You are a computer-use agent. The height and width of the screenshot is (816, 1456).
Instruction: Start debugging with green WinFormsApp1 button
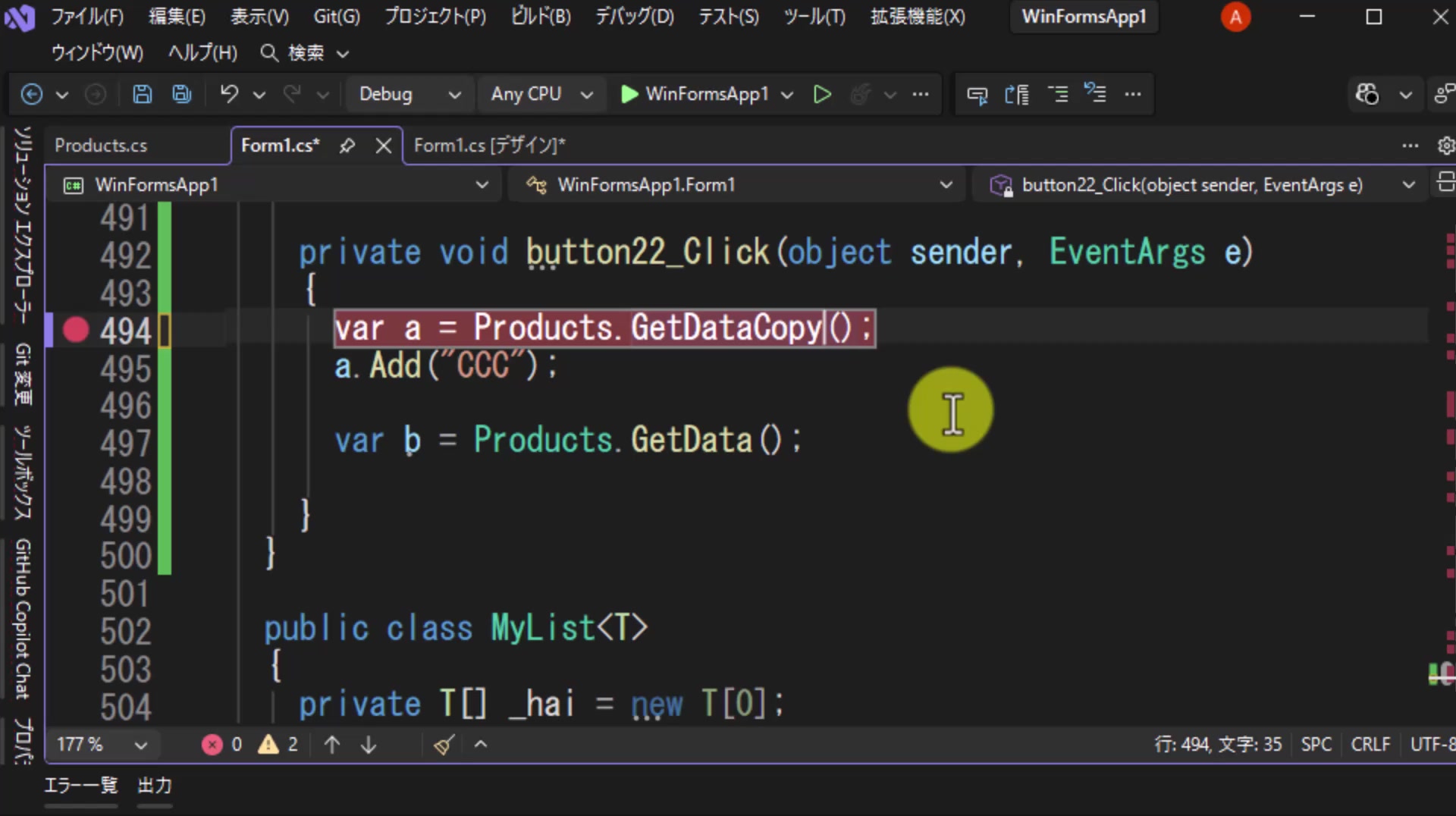pyautogui.click(x=695, y=94)
